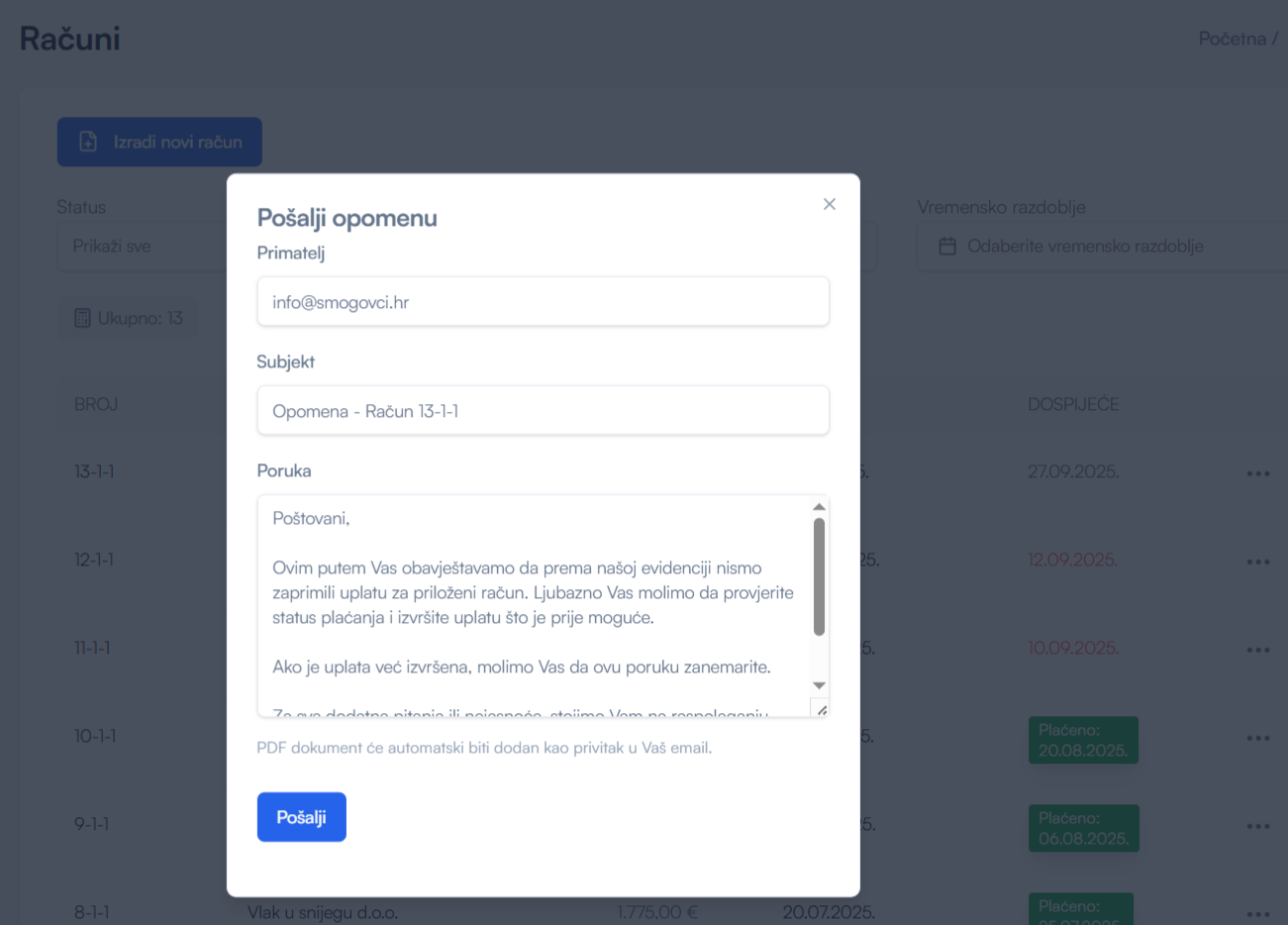The image size is (1288, 925).
Task: Open the three-dot menu for invoice 12-1-1
Action: point(1257,562)
